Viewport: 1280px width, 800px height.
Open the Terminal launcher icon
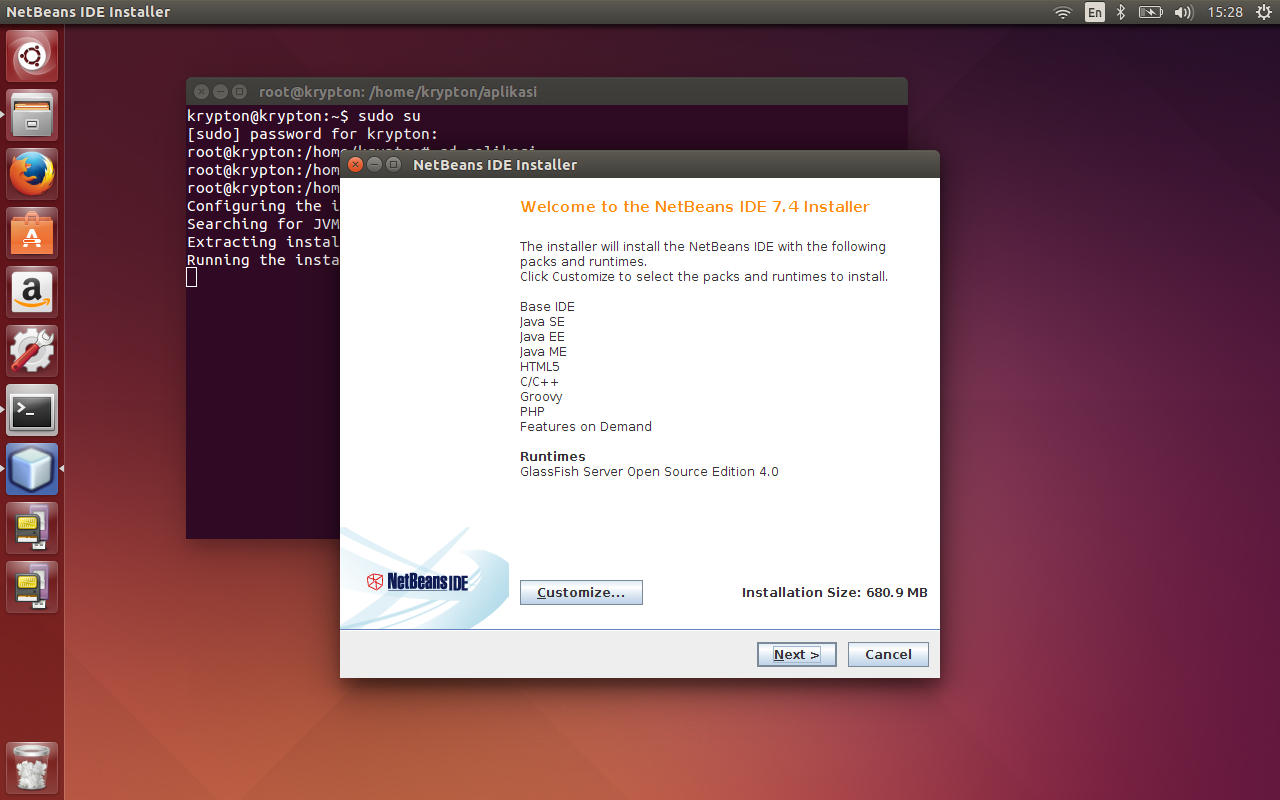31,410
